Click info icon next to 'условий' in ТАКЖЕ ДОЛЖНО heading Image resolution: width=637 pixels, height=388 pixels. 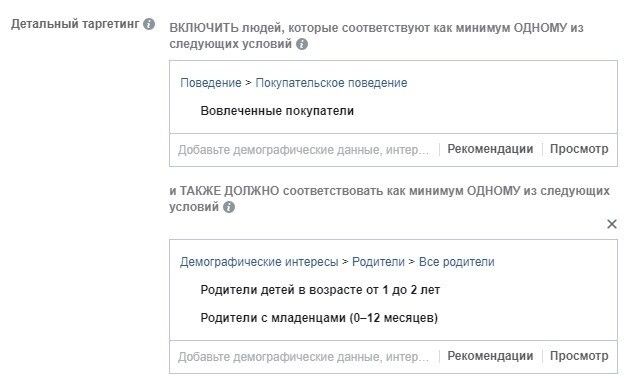[x=229, y=207]
